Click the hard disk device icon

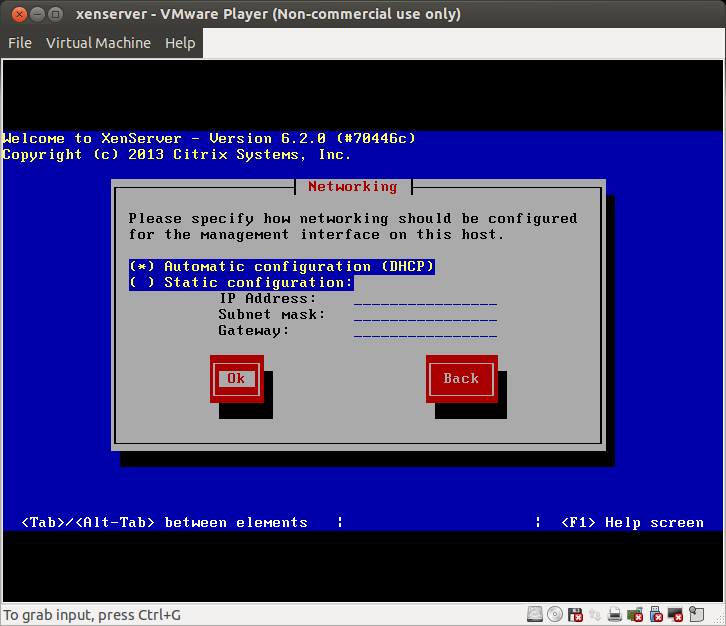[535, 614]
